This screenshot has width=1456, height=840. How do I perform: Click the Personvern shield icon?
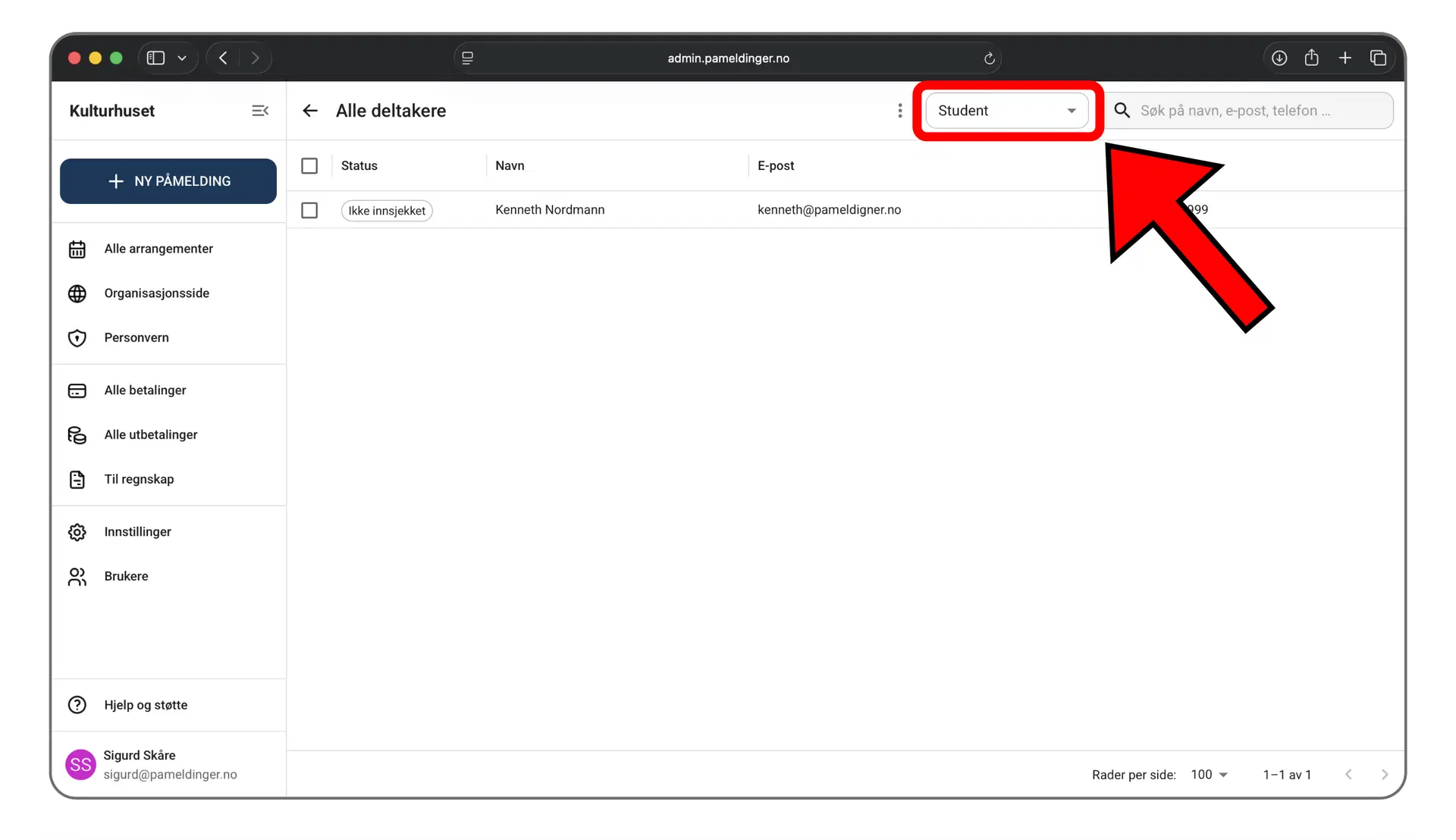(77, 338)
